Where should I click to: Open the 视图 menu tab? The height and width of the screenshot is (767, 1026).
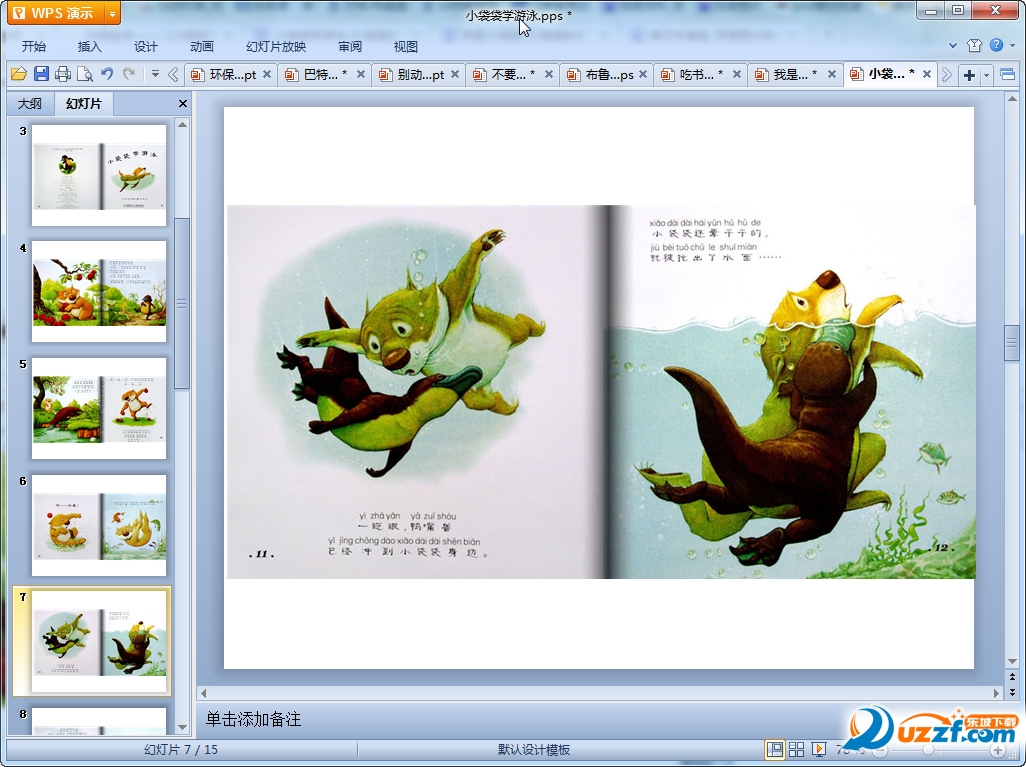406,46
